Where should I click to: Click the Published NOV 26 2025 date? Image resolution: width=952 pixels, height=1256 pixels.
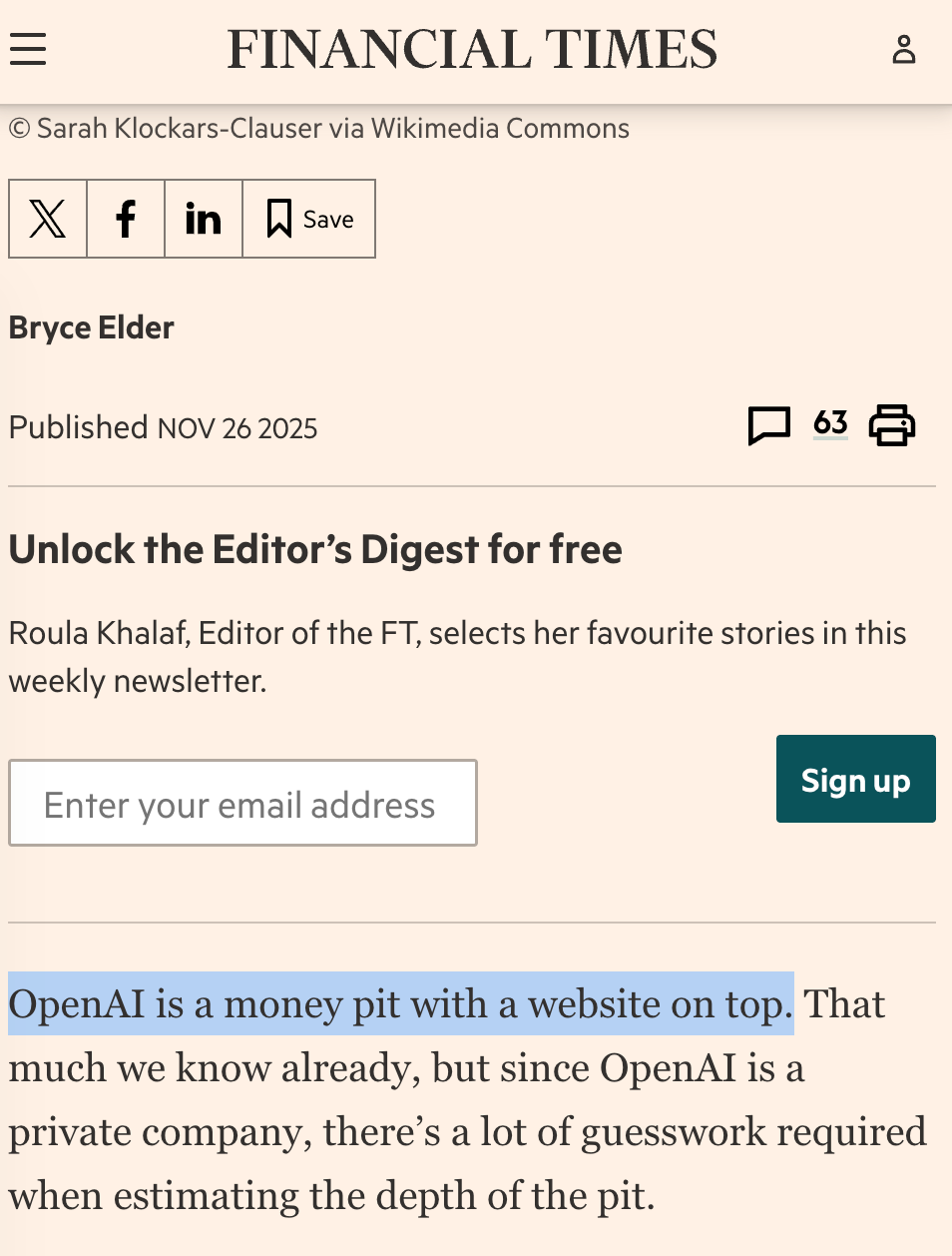coord(163,427)
